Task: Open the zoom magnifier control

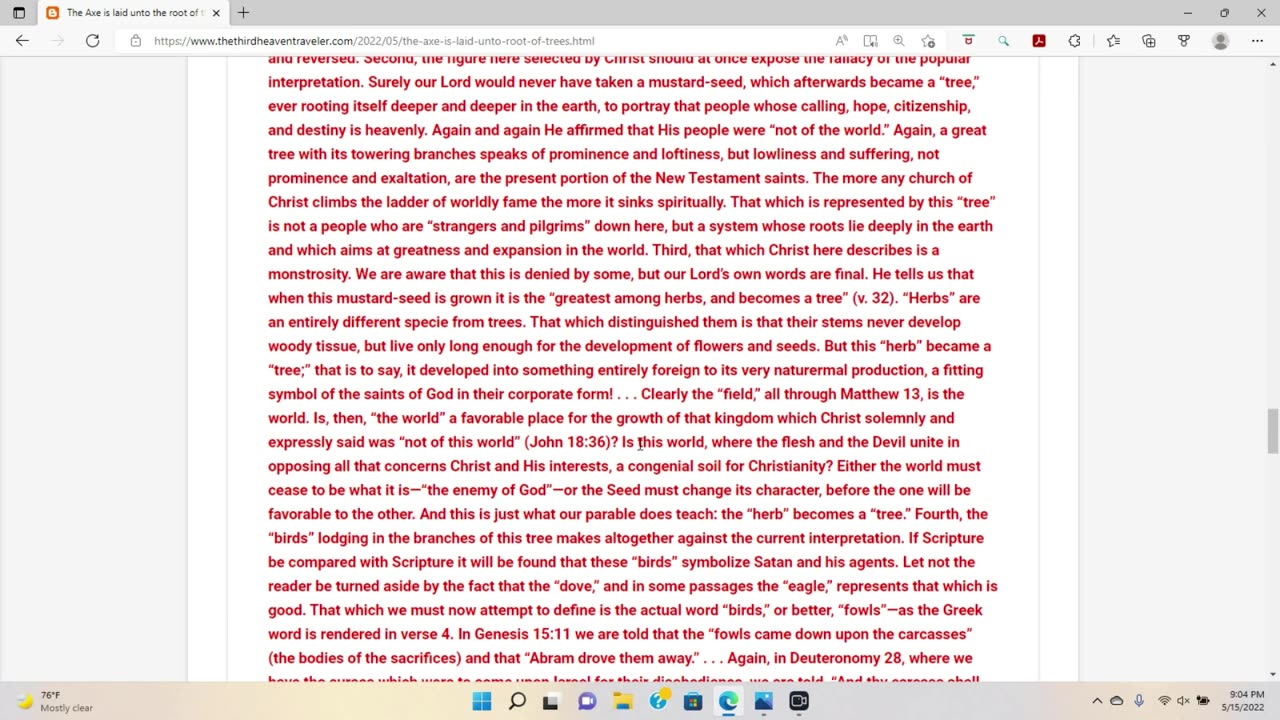Action: (898, 41)
